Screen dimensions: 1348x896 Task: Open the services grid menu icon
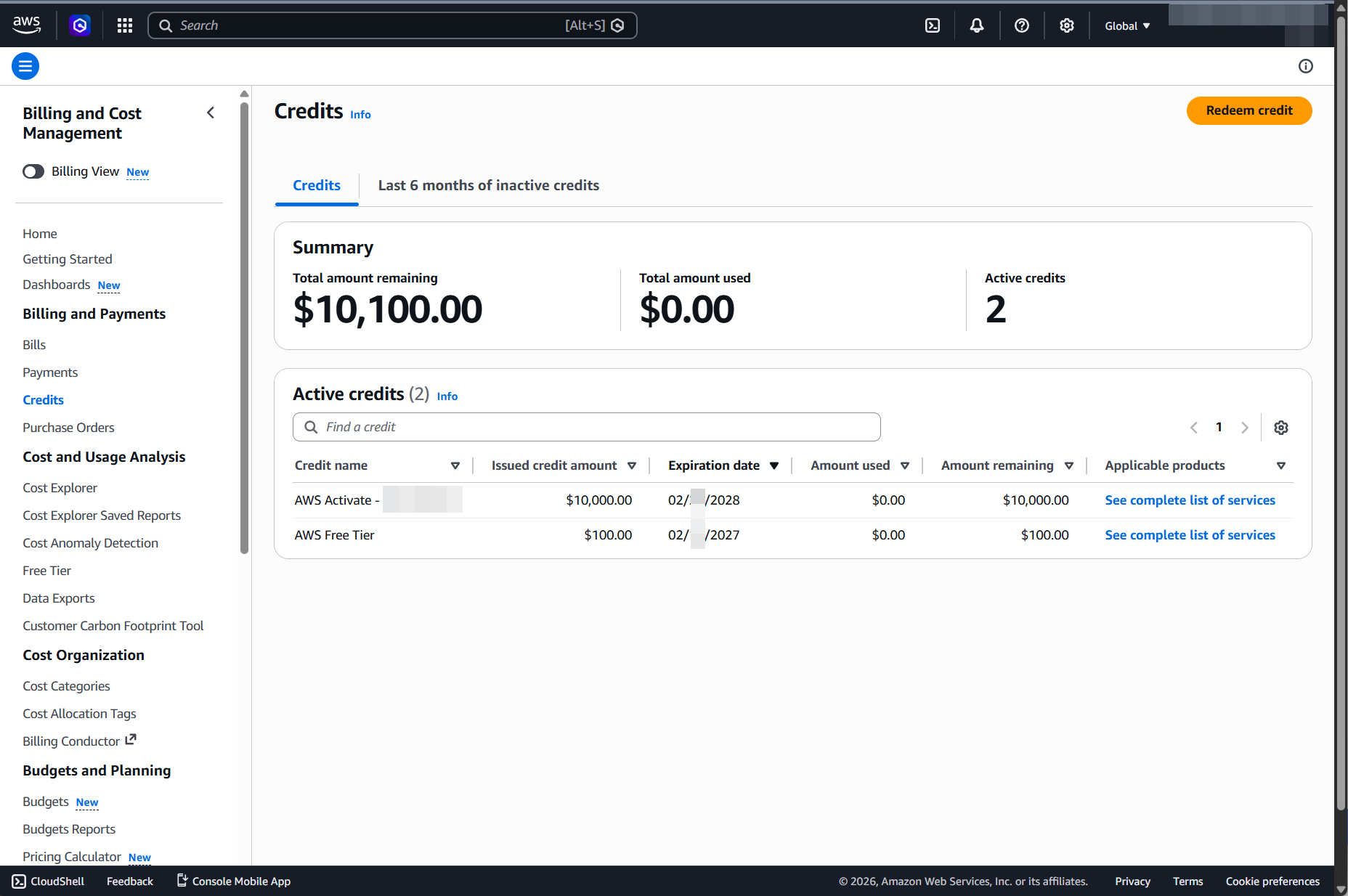pyautogui.click(x=125, y=25)
